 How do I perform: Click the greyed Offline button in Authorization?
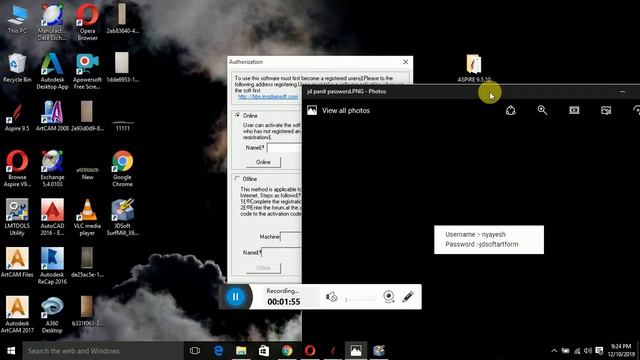[263, 268]
